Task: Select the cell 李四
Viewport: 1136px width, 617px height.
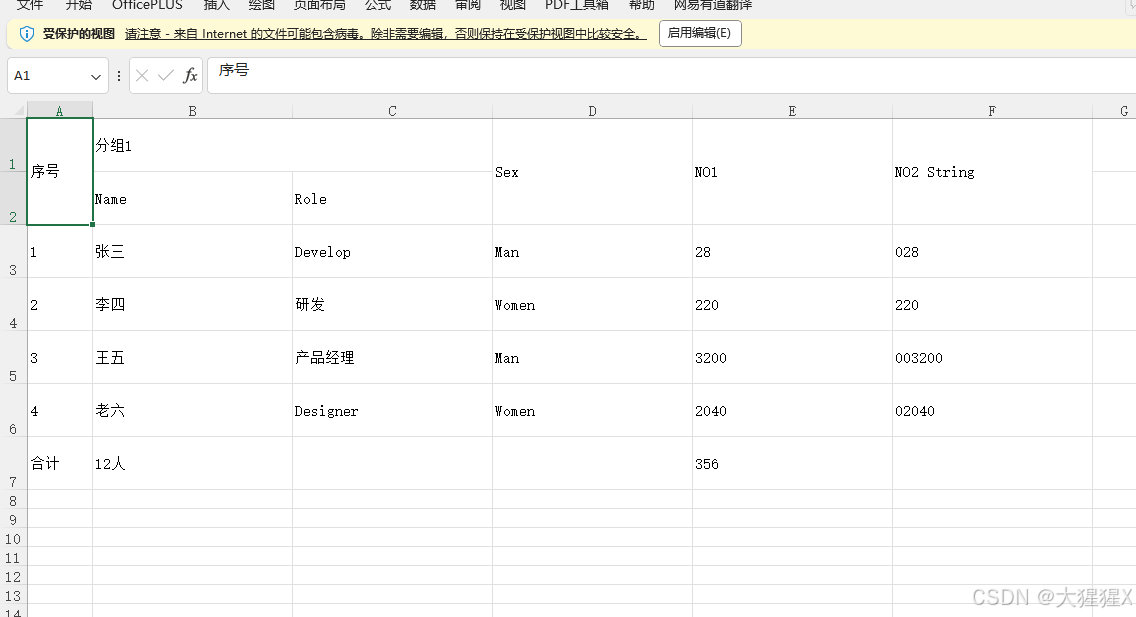Action: point(192,304)
